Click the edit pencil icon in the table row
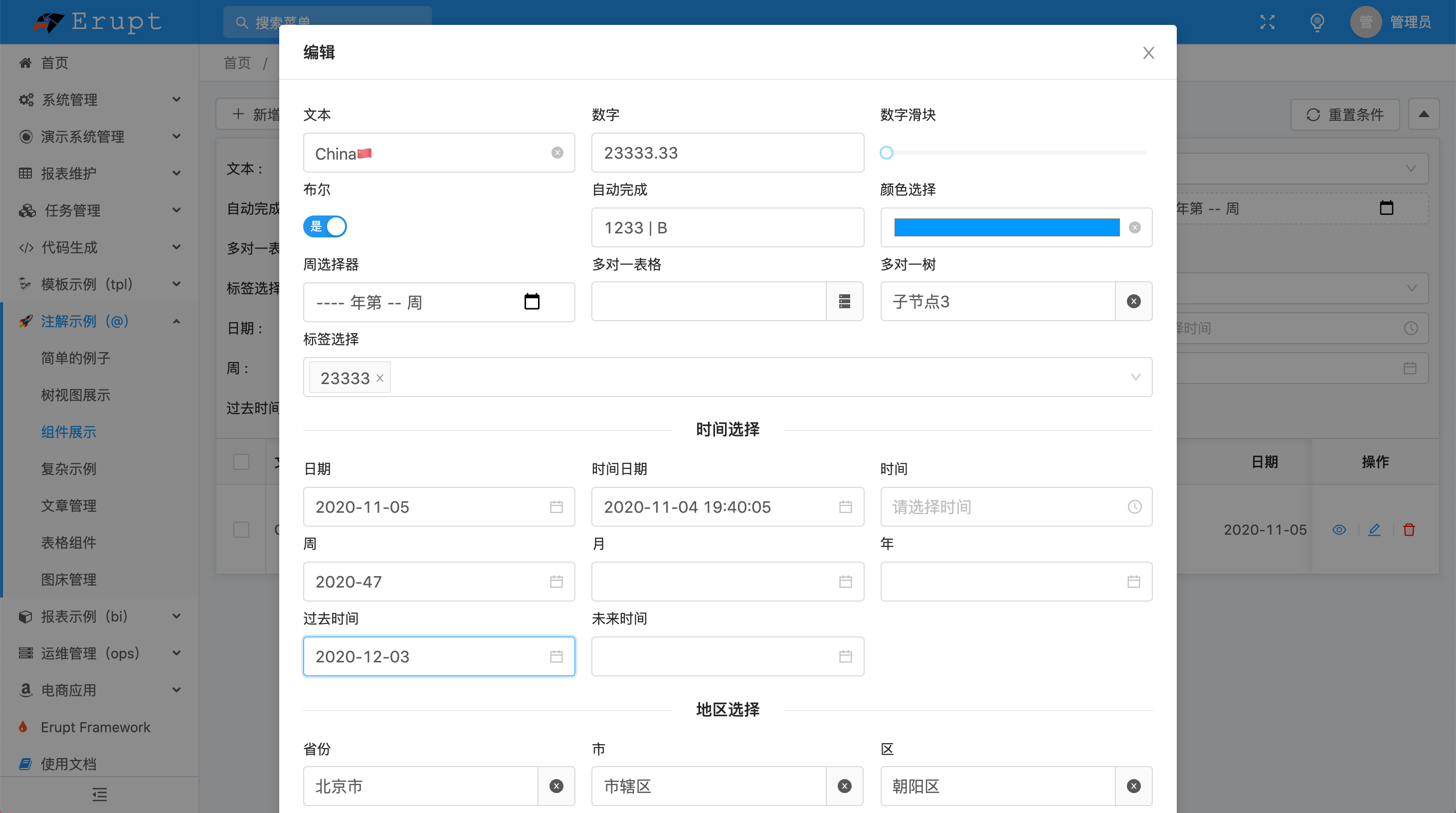This screenshot has width=1456, height=813. point(1375,530)
